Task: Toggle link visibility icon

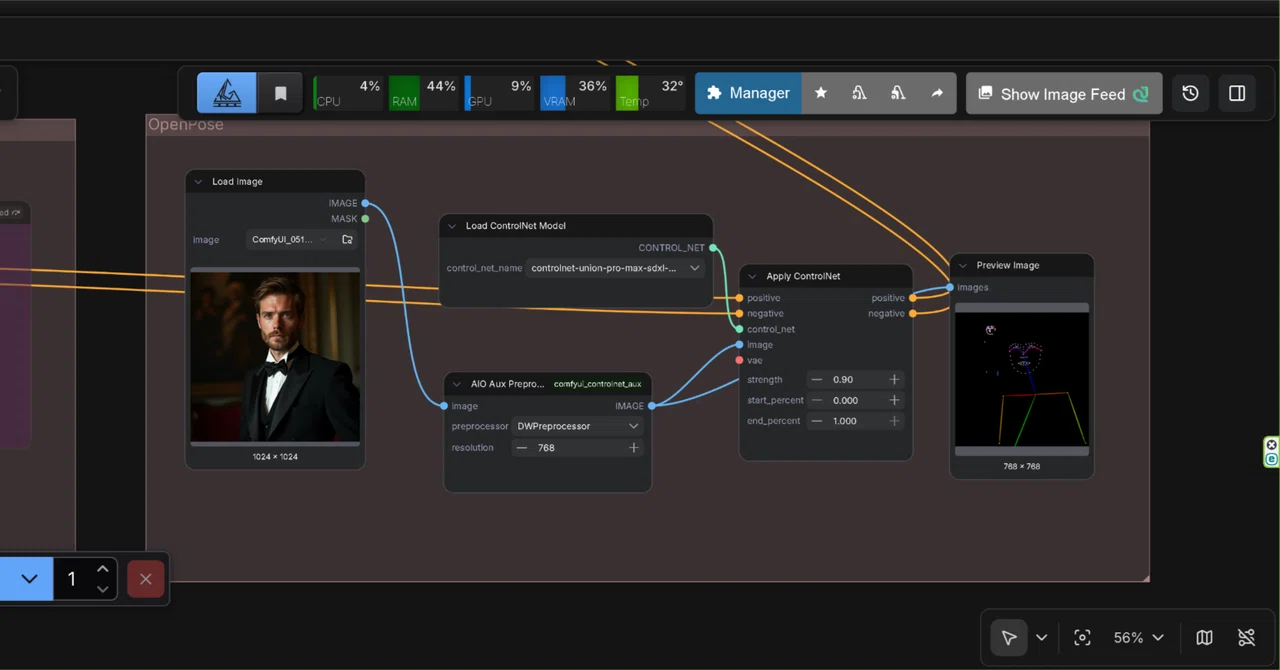Action: [x=1246, y=638]
